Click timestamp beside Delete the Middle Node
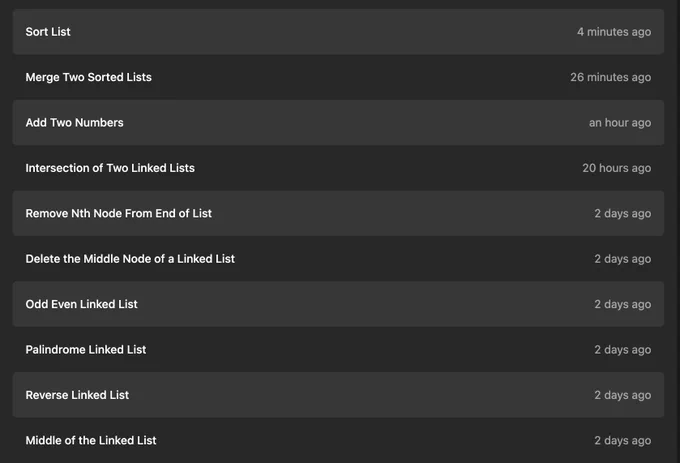The width and height of the screenshot is (680, 463). coord(622,259)
